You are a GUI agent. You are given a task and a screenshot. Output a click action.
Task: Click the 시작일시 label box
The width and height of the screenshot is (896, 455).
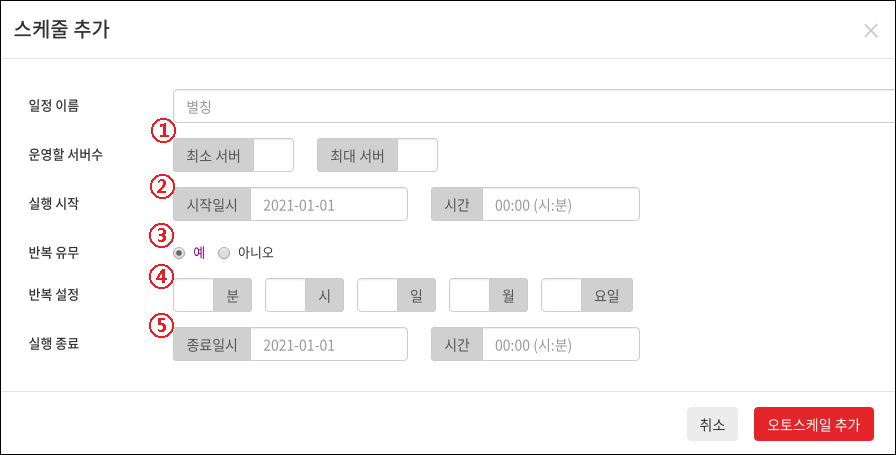pos(212,204)
